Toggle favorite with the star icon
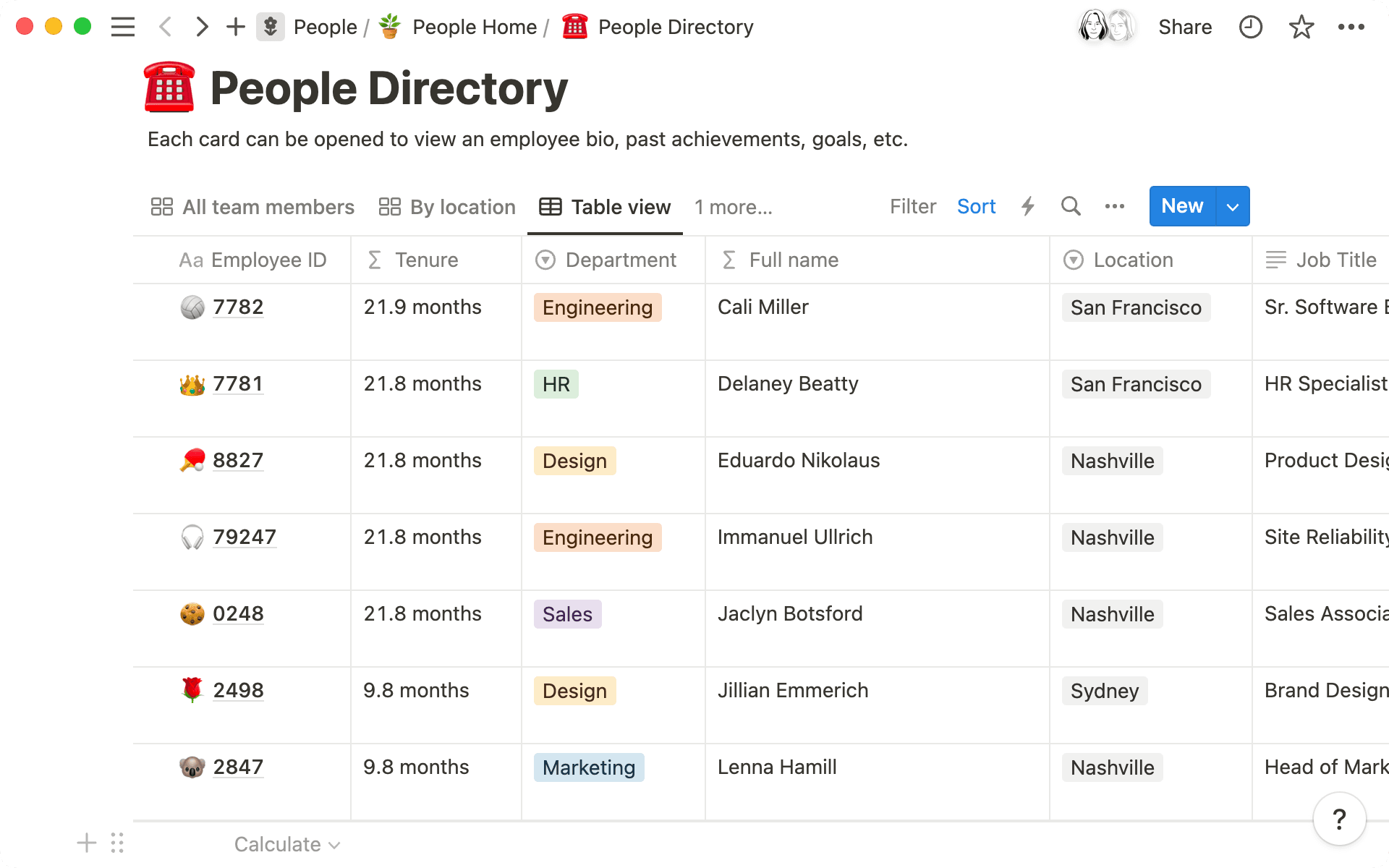Image resolution: width=1389 pixels, height=868 pixels. click(1301, 27)
